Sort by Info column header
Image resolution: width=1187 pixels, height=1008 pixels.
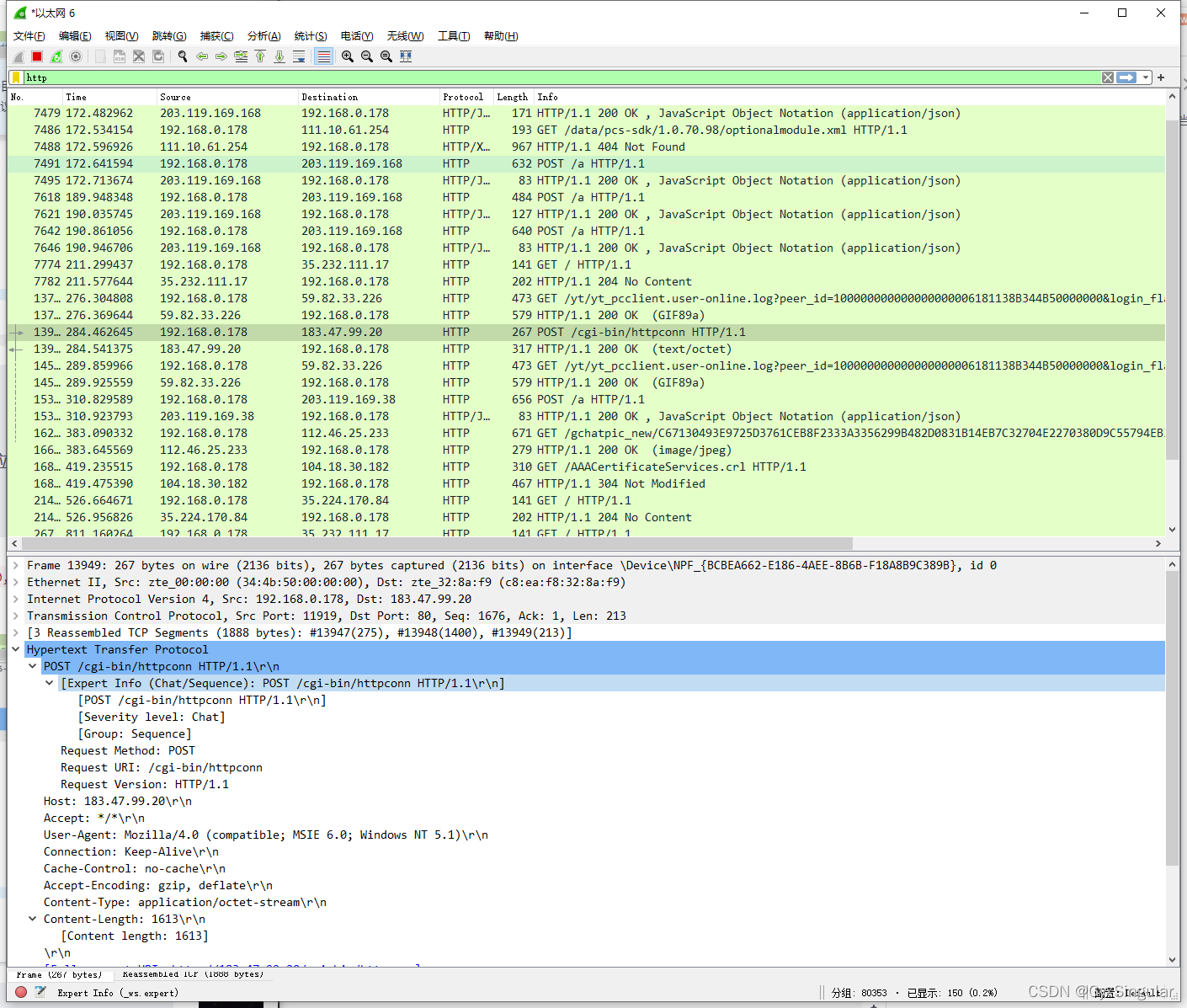849,97
